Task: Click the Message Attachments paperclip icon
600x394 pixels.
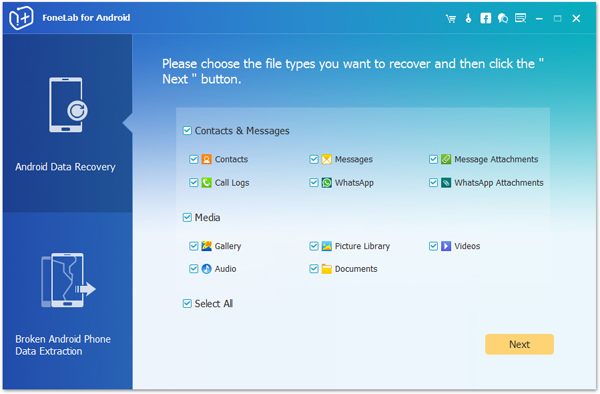Action: point(446,159)
